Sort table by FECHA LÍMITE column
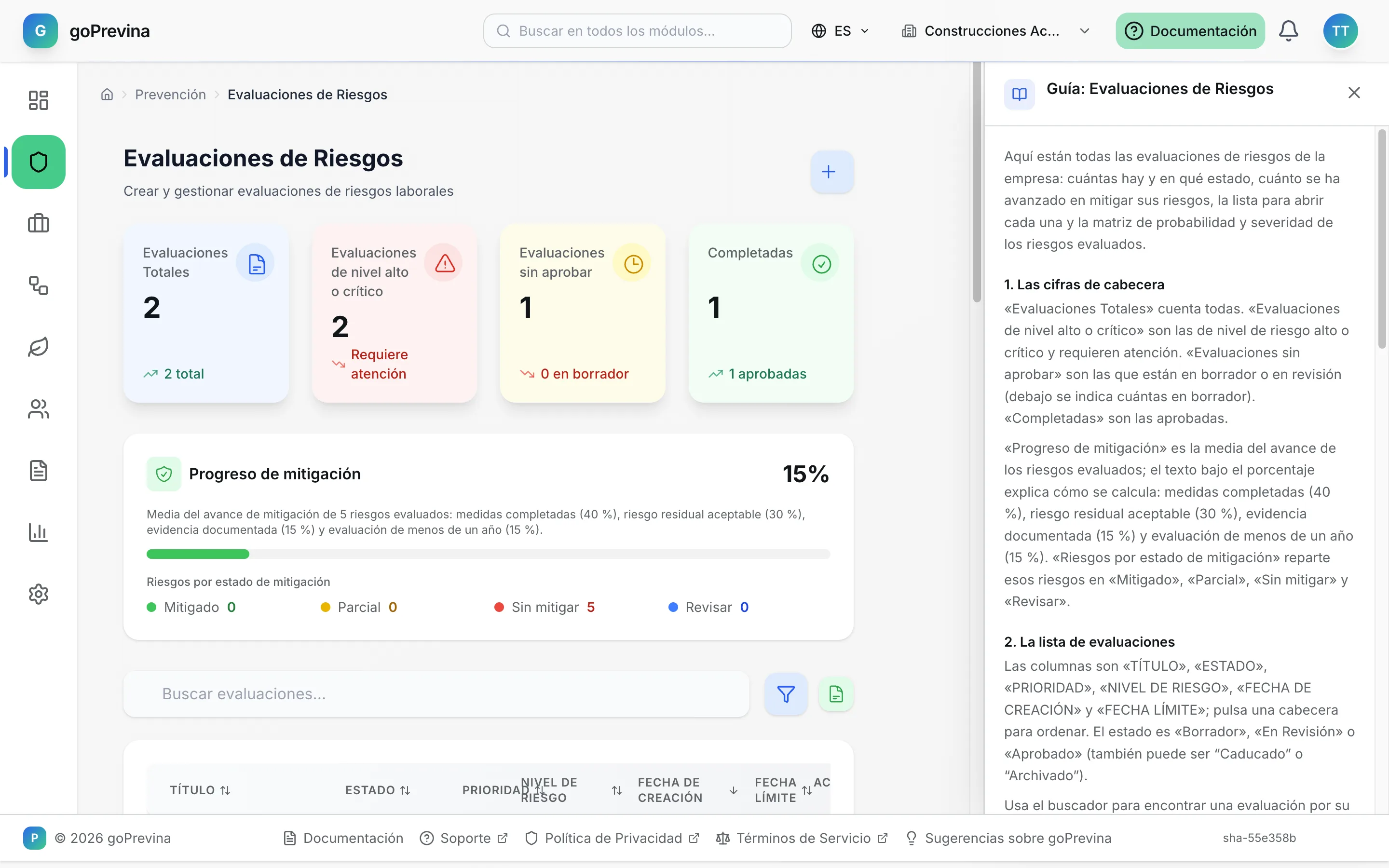This screenshot has height=868, width=1389. [x=783, y=790]
